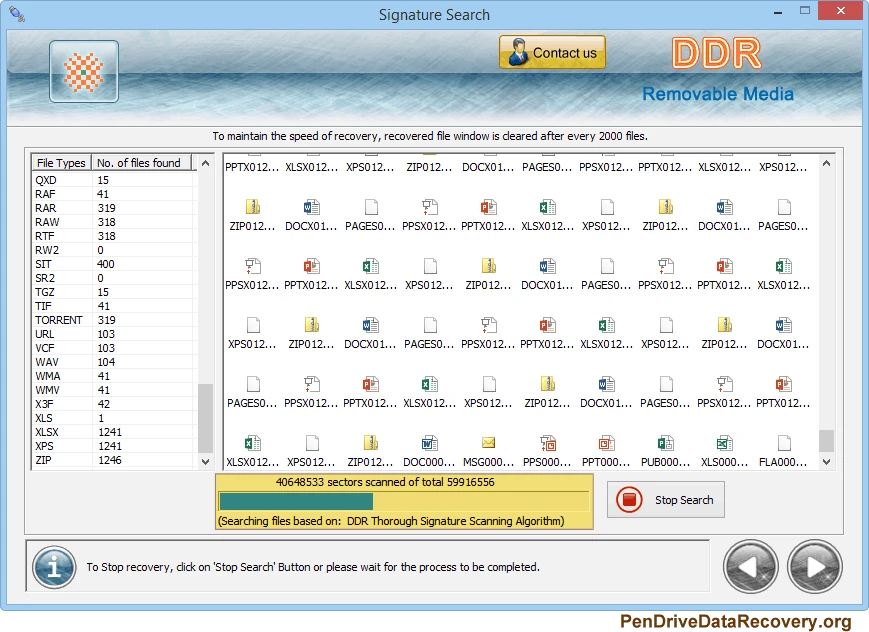Image resolution: width=869 pixels, height=632 pixels.
Task: Open the DOCX01 Word document icon
Action: point(310,209)
